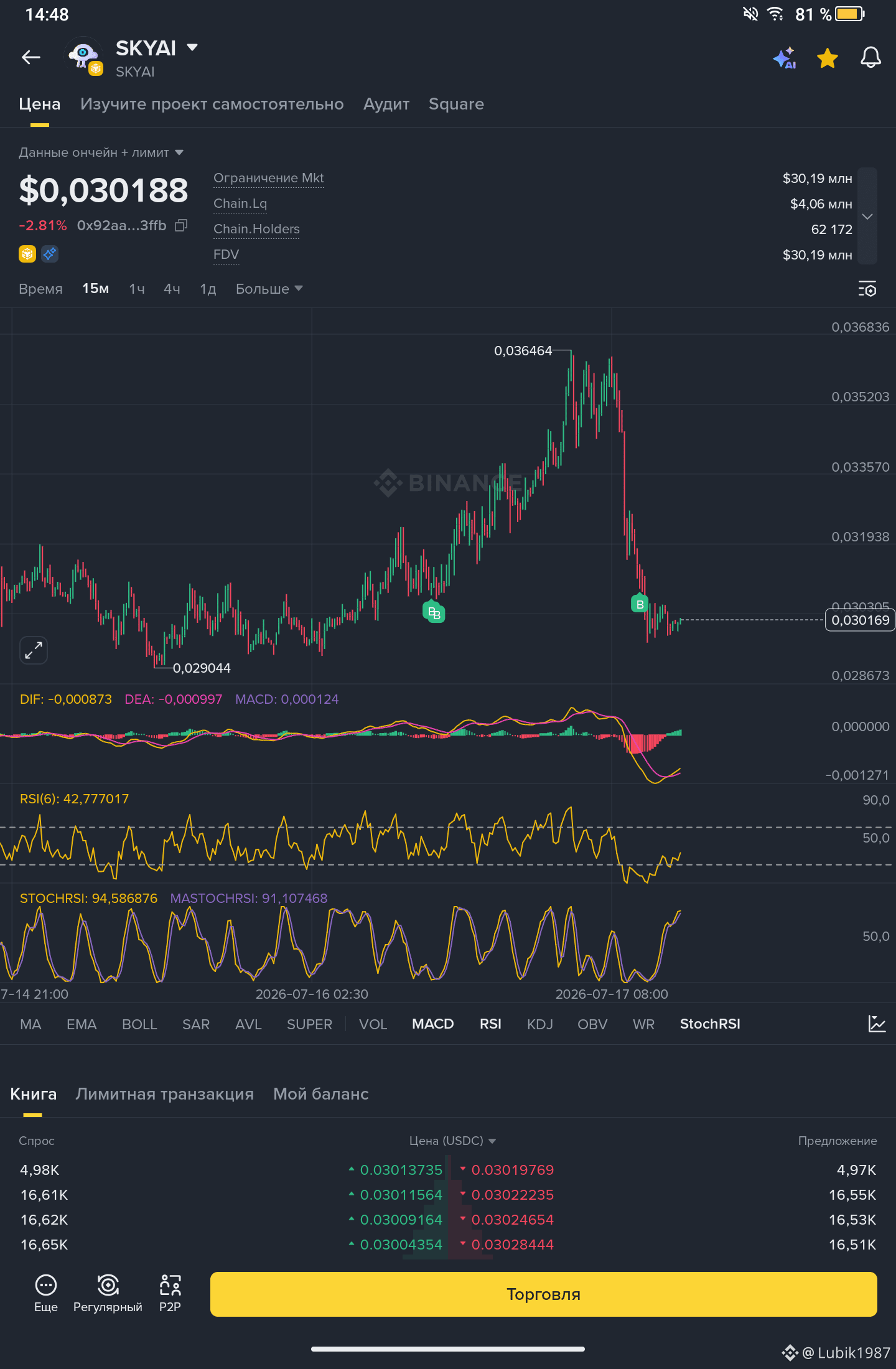Tap the yellow Торговля button
Screen dimensions: 896x1369
click(544, 1294)
